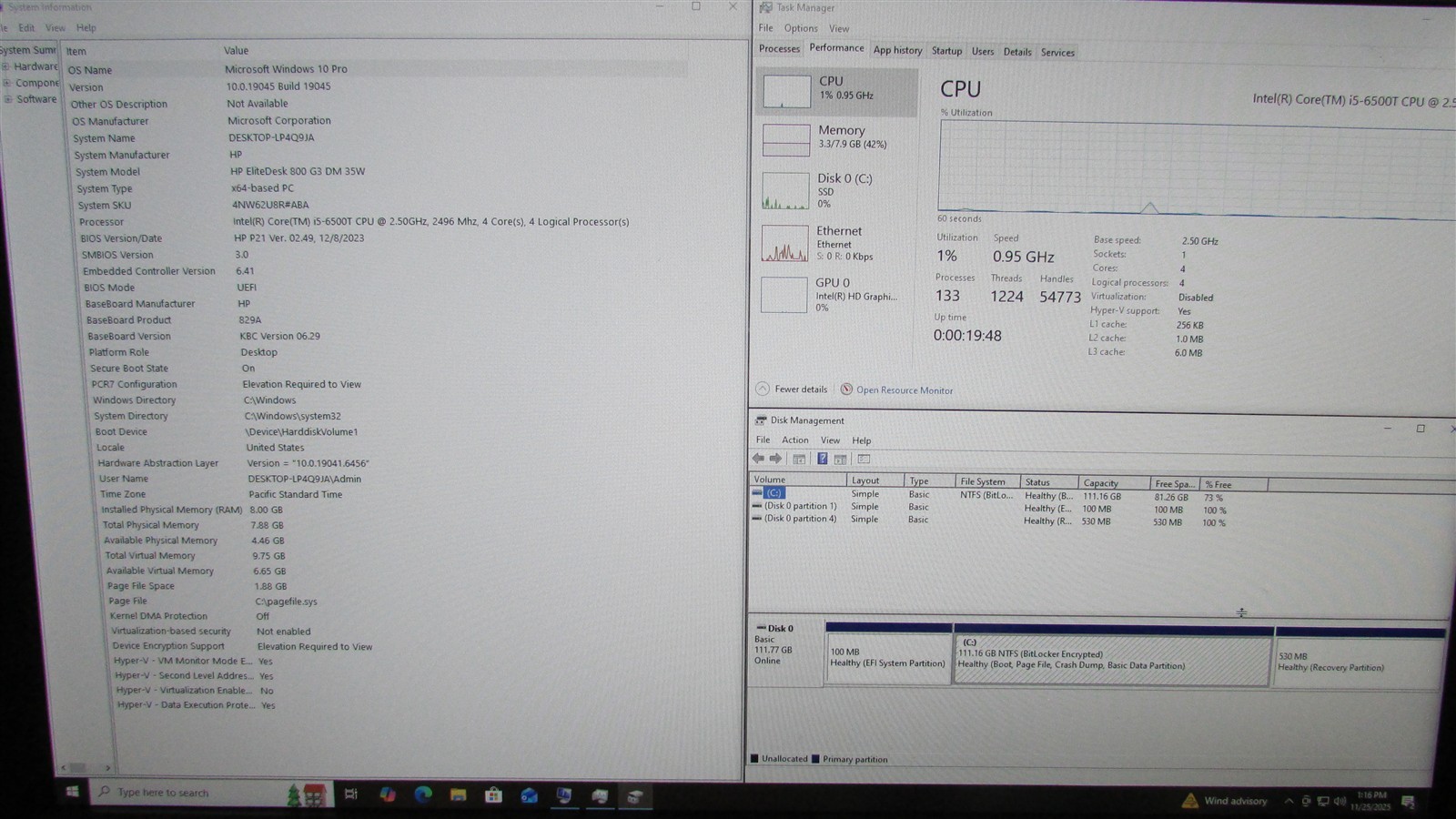Open File menu in Task Manager
1456x819 pixels.
point(766,28)
